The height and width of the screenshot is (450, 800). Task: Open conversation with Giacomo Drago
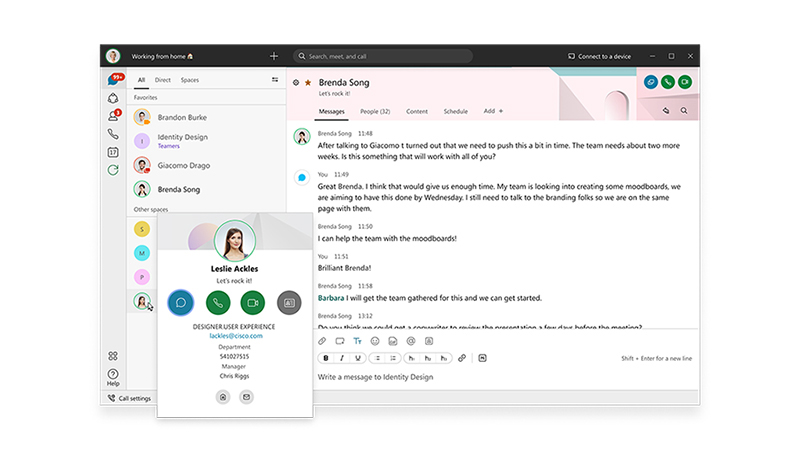click(207, 165)
